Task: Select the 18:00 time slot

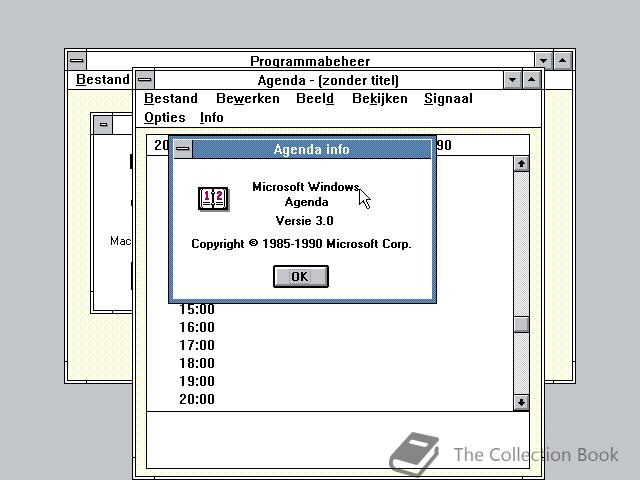Action: point(197,363)
